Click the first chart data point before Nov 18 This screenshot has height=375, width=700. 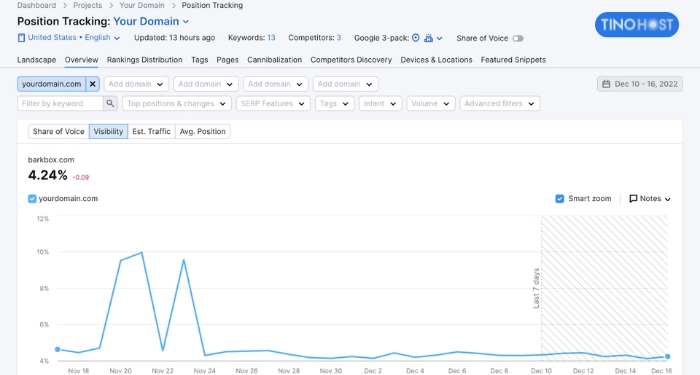point(58,349)
